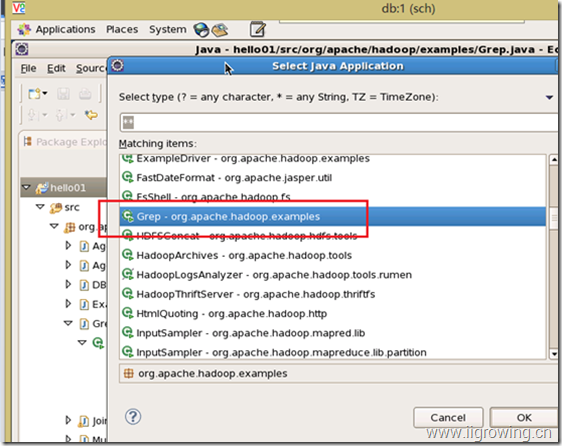
Task: Select FsShell - org.apache.hadoop.fs
Action: tap(333, 197)
